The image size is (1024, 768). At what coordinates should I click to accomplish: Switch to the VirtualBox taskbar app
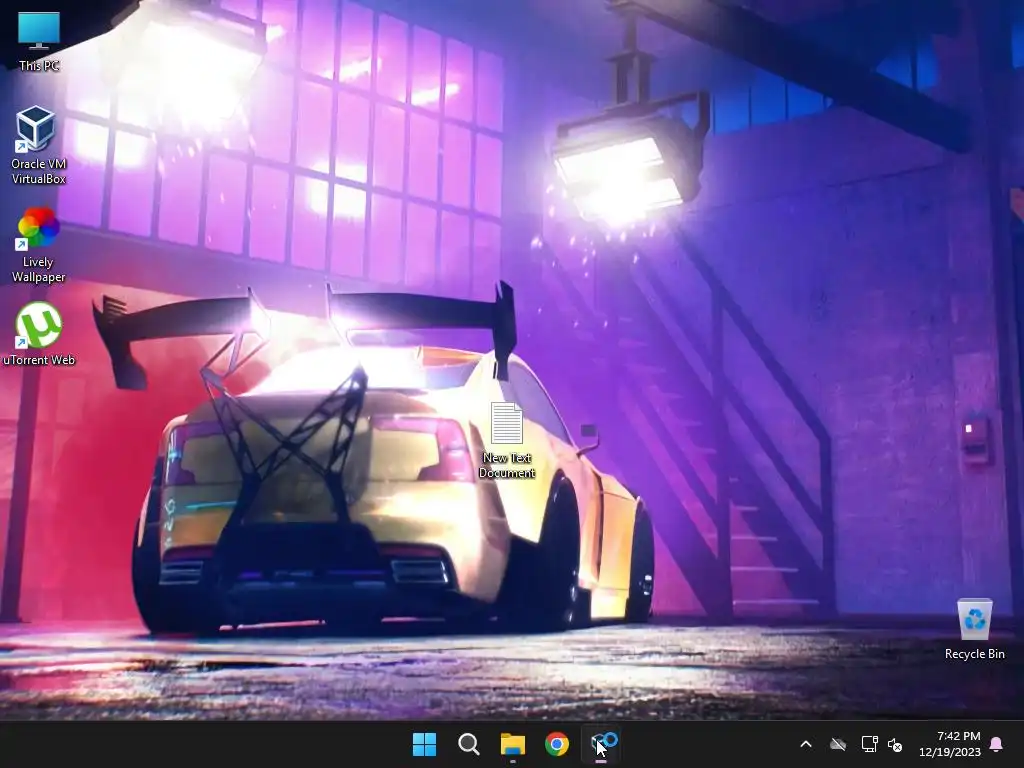click(601, 744)
